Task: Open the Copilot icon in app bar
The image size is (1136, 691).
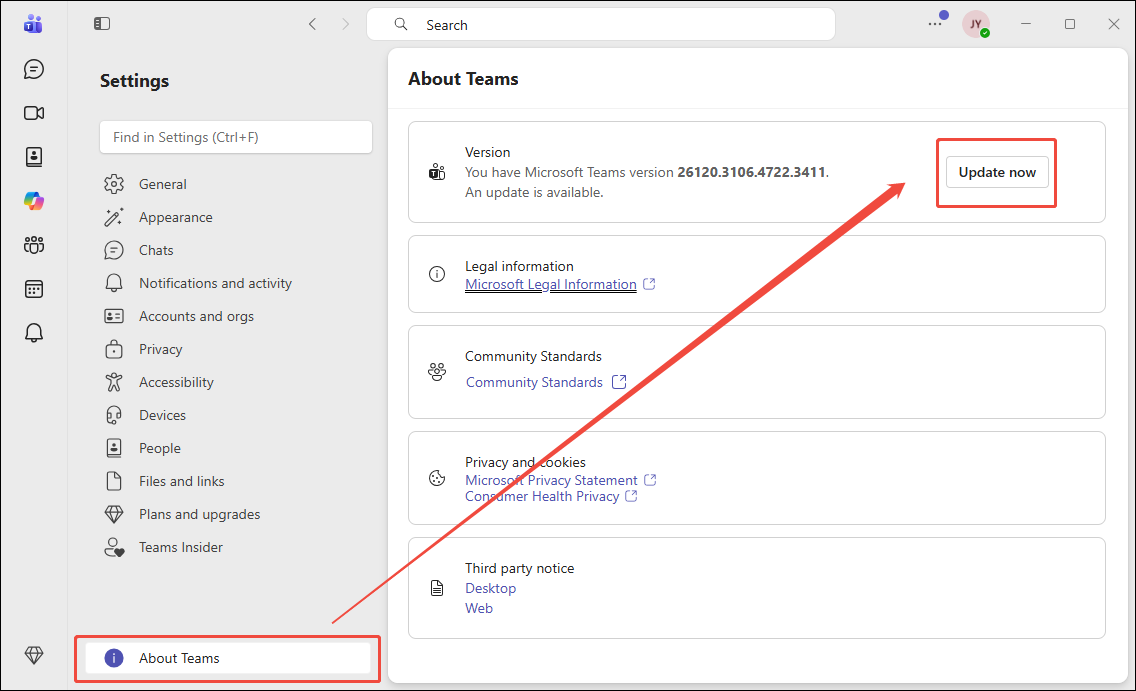Action: 33,201
